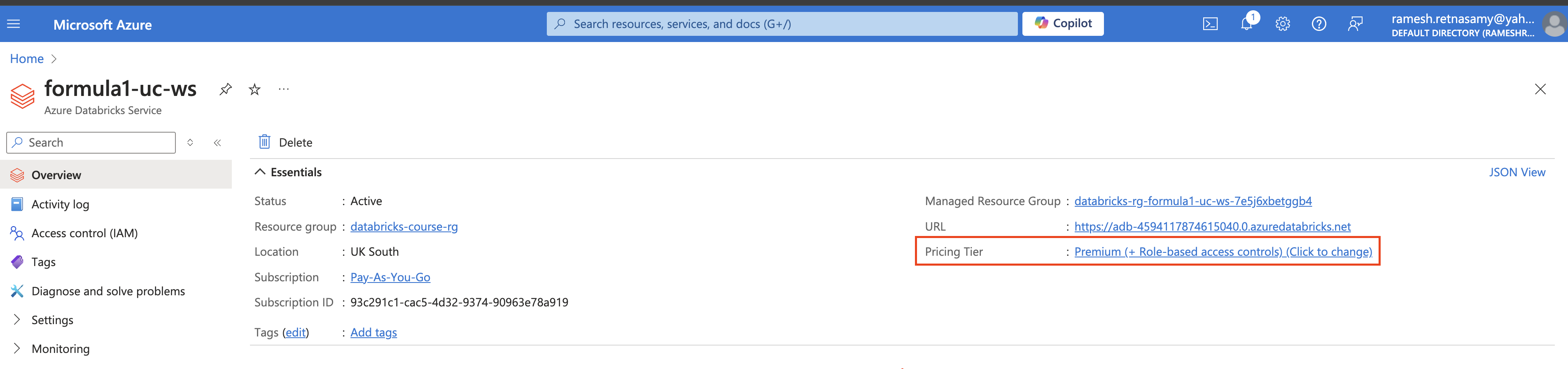This screenshot has width=1568, height=369.
Task: Open Help question mark icon
Action: tap(1318, 24)
